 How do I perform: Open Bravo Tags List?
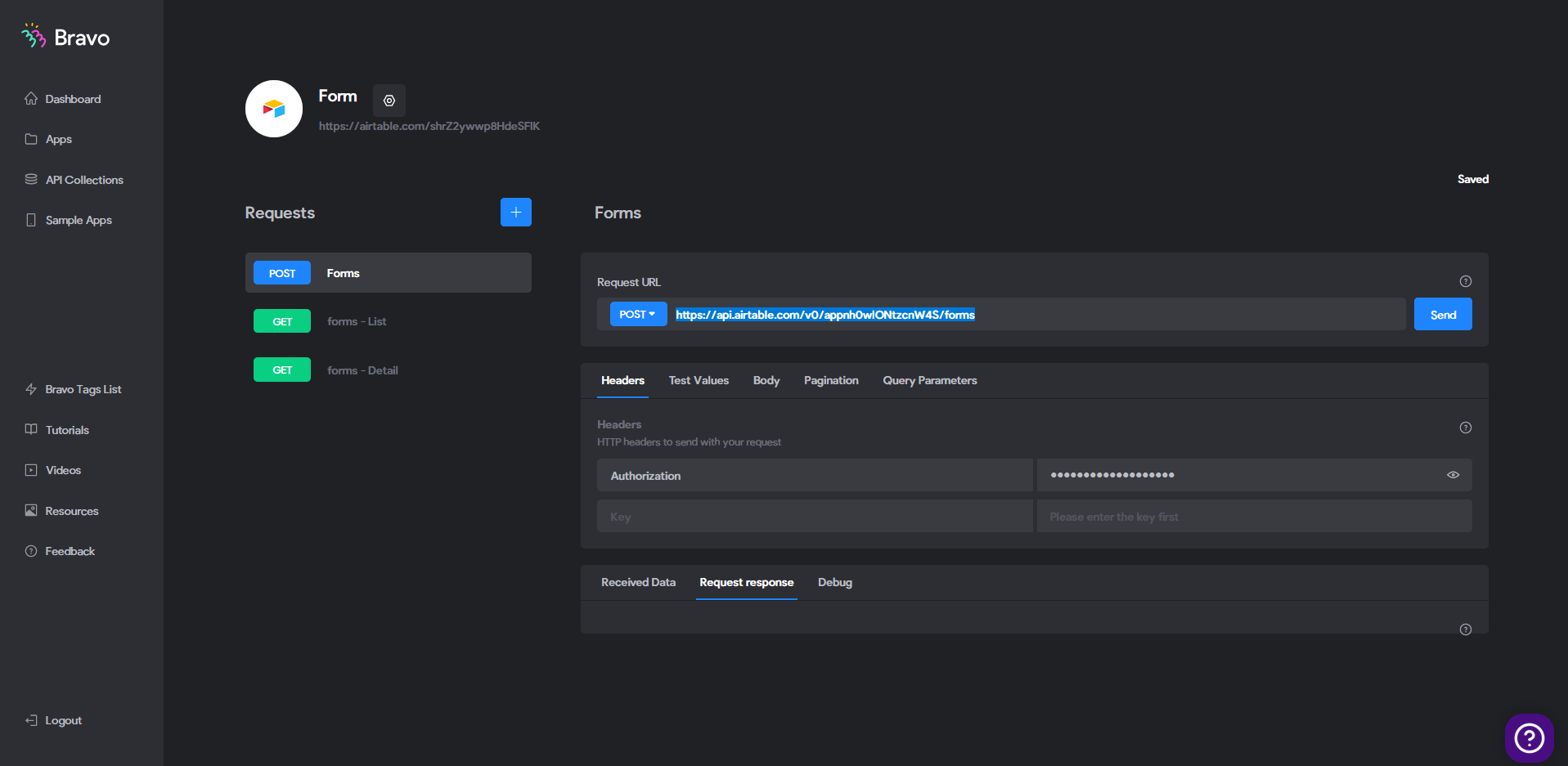tap(74, 389)
